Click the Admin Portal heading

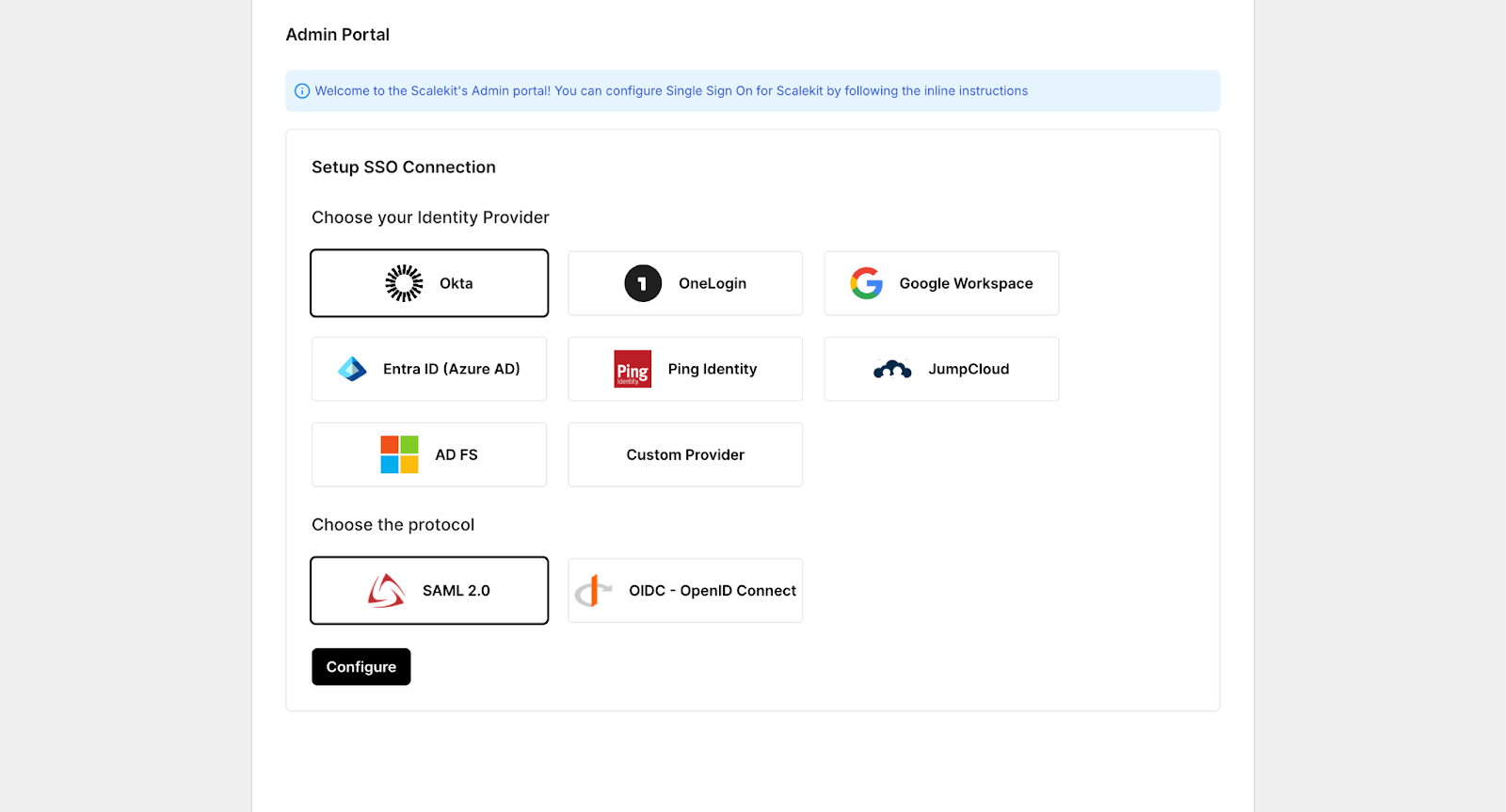(338, 35)
